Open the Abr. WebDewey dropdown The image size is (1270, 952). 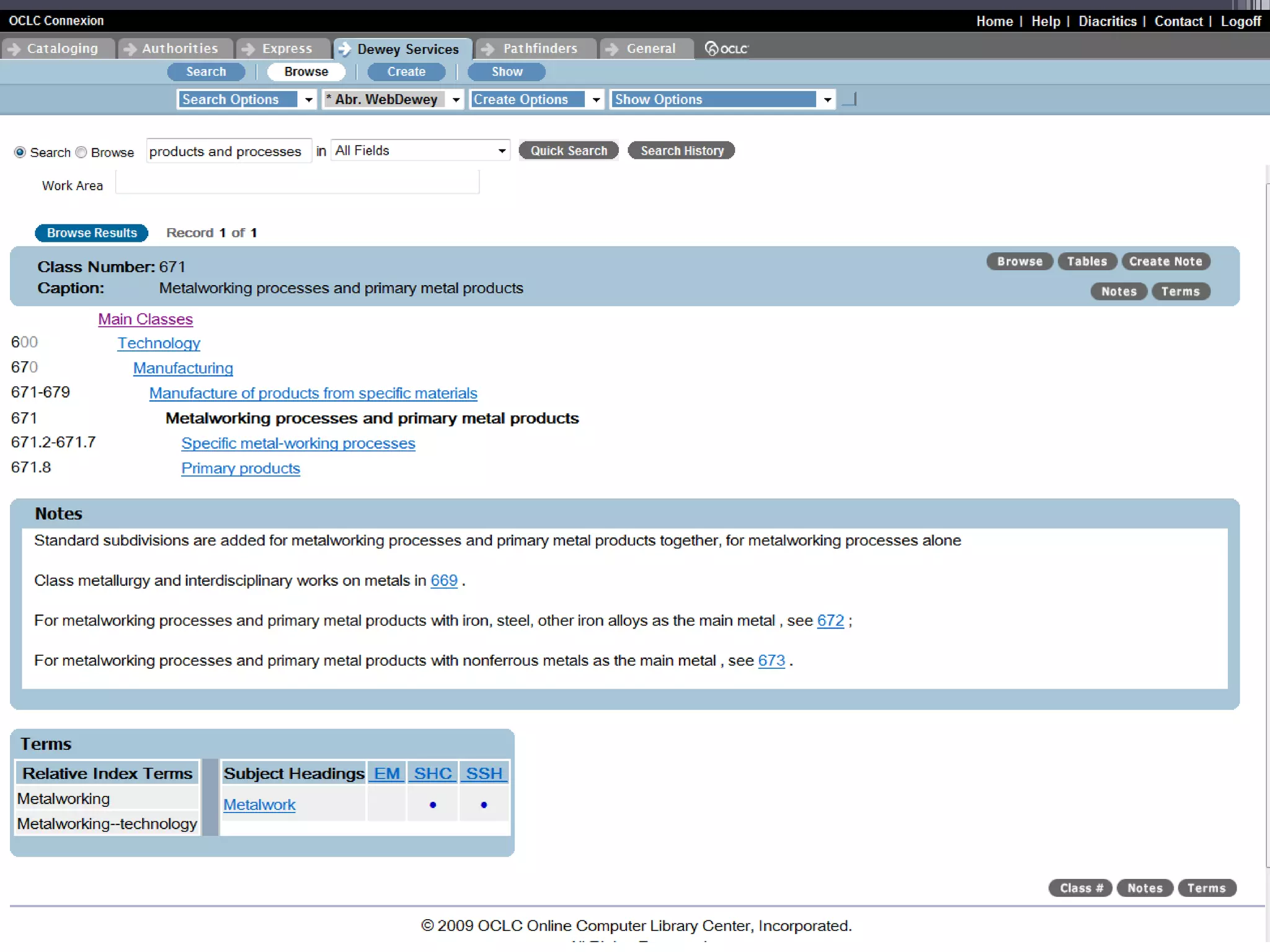pos(456,99)
